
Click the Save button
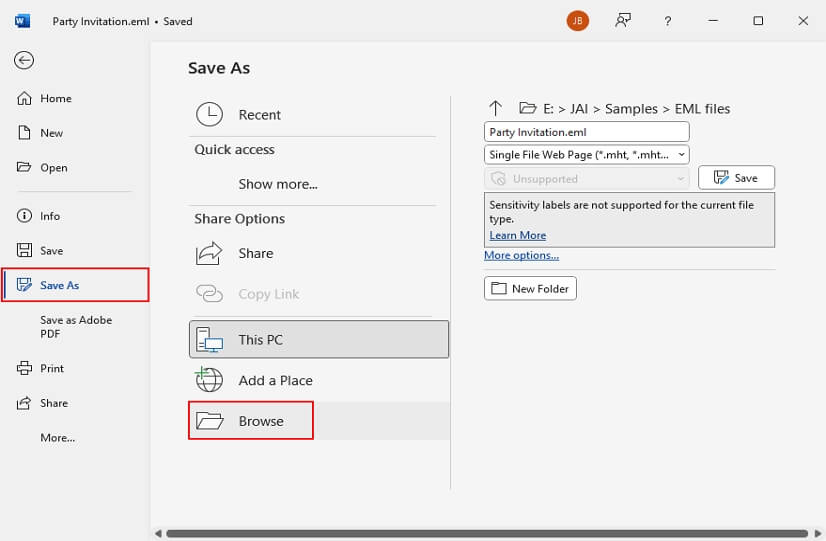point(736,178)
